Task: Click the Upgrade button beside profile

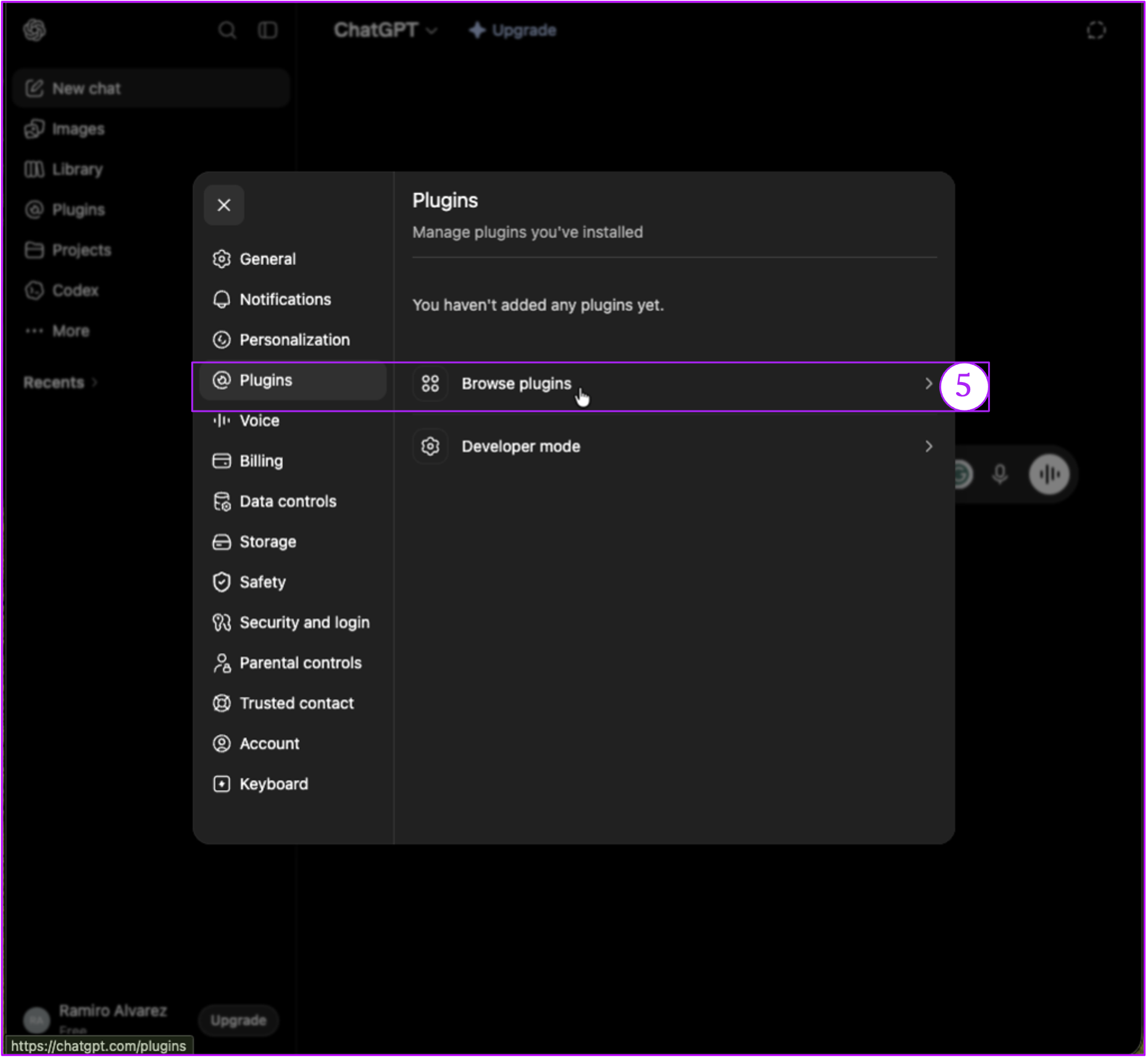Action: (238, 1020)
